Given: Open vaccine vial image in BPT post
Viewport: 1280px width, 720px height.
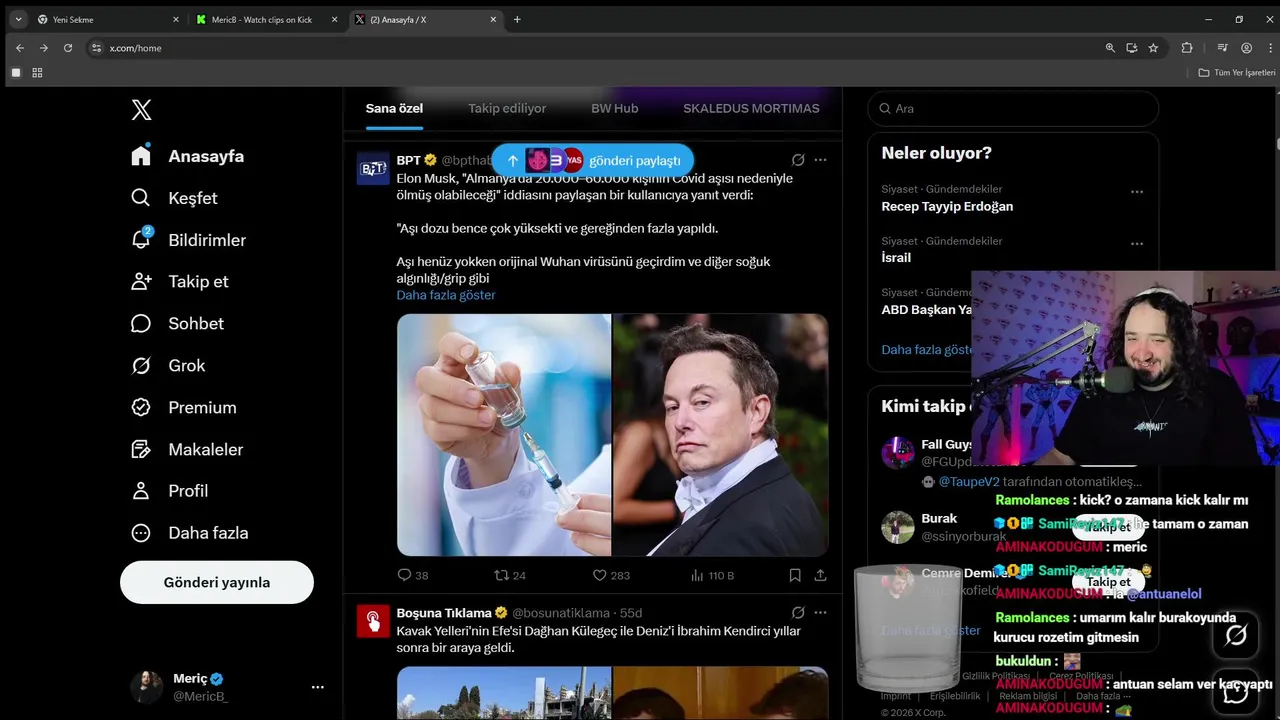Looking at the screenshot, I should (x=504, y=435).
